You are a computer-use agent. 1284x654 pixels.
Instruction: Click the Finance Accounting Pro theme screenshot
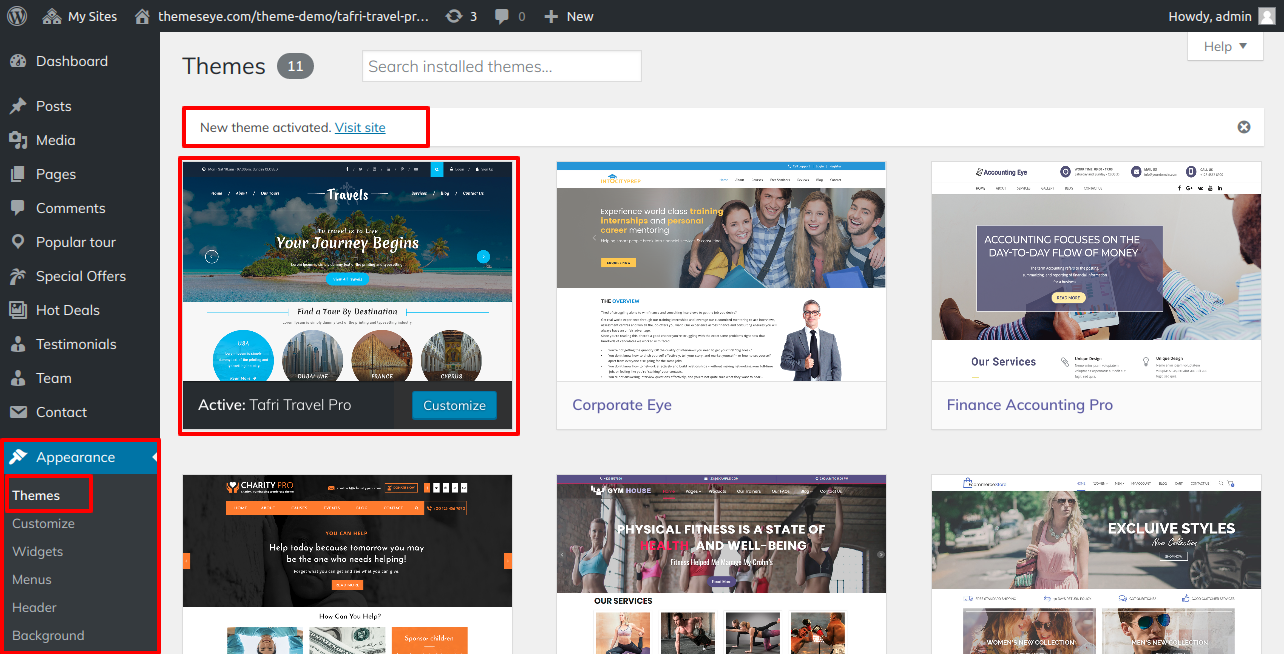point(1096,271)
